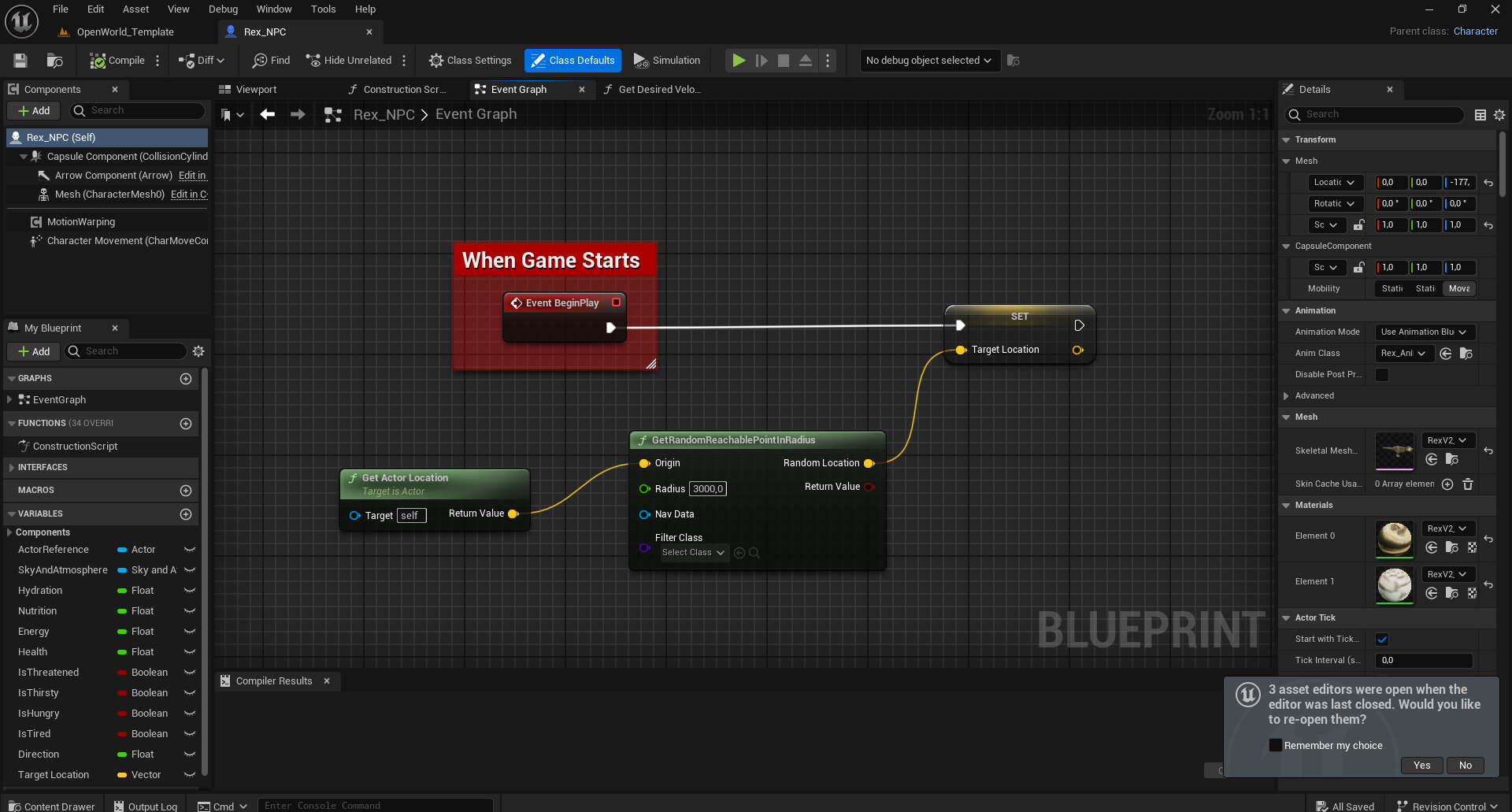This screenshot has height=812, width=1512.
Task: Navigate forward in graph history
Action: [298, 115]
